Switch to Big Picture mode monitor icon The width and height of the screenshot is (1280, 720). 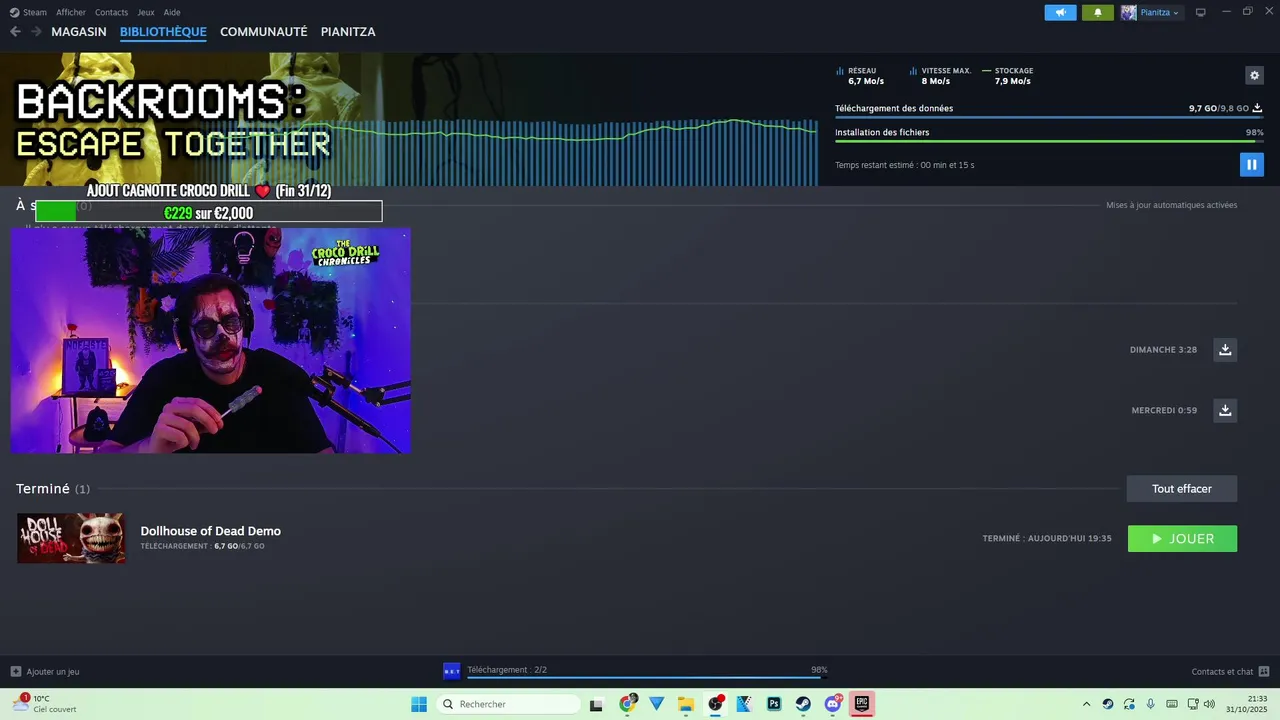pos(1201,13)
